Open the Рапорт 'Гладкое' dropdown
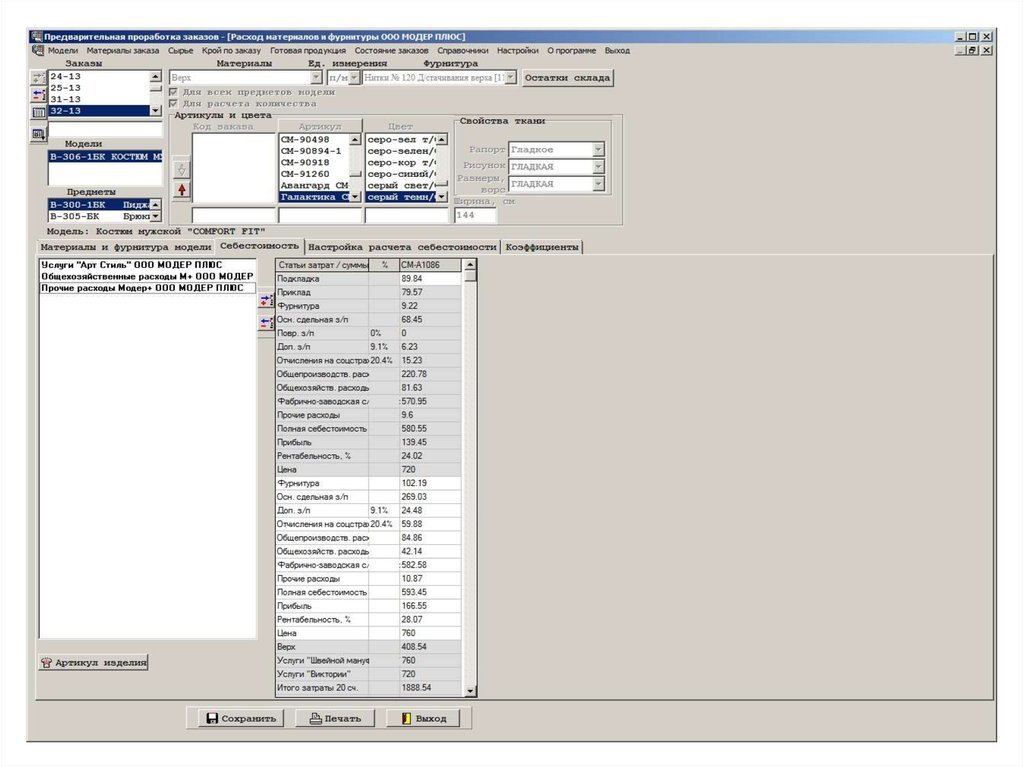Image resolution: width=1024 pixels, height=767 pixels. click(598, 149)
